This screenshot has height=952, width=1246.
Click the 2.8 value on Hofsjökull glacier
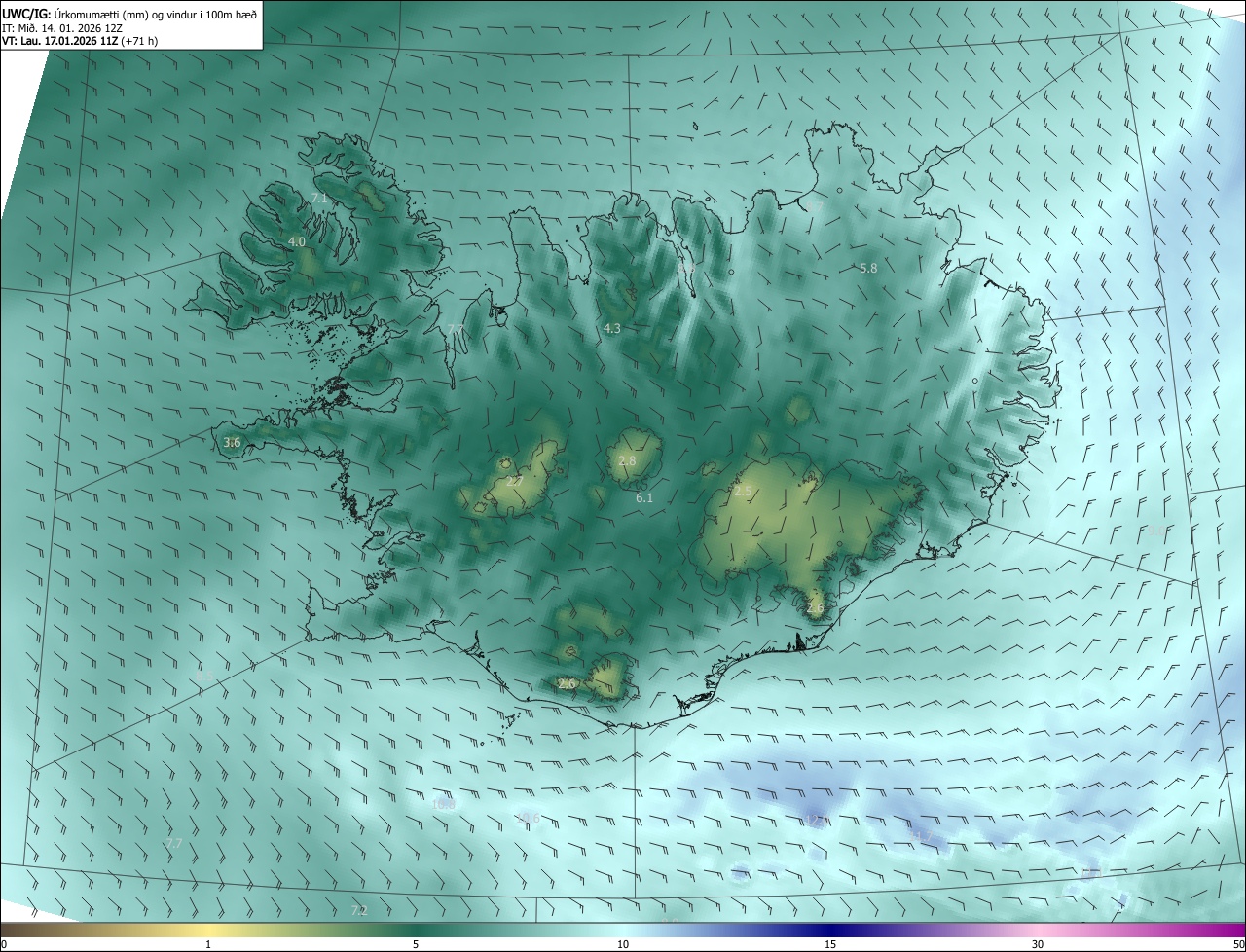(627, 460)
